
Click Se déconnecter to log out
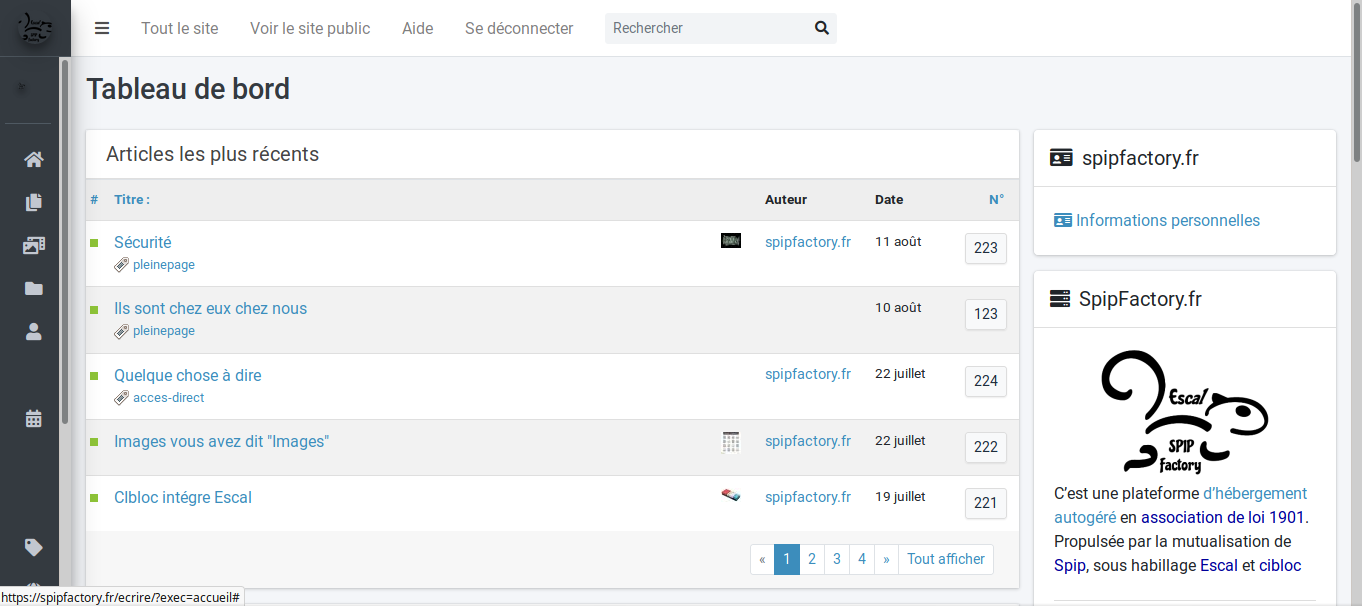click(x=519, y=28)
